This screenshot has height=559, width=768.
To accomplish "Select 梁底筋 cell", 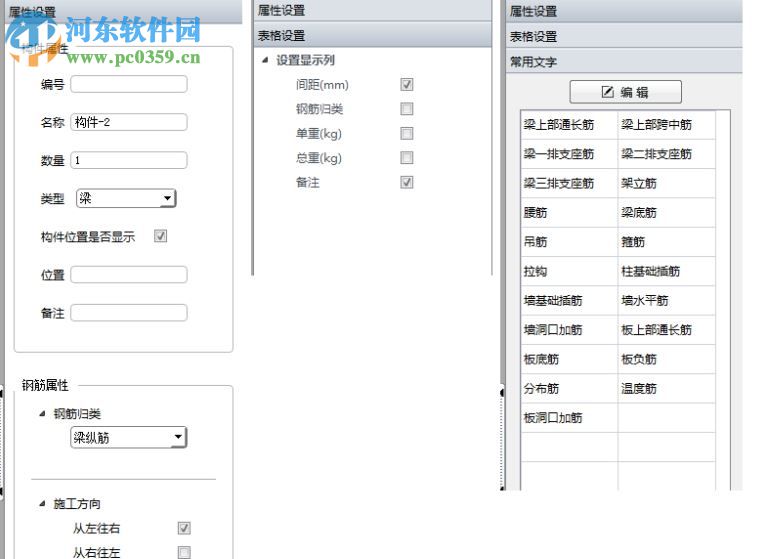I will pos(667,213).
